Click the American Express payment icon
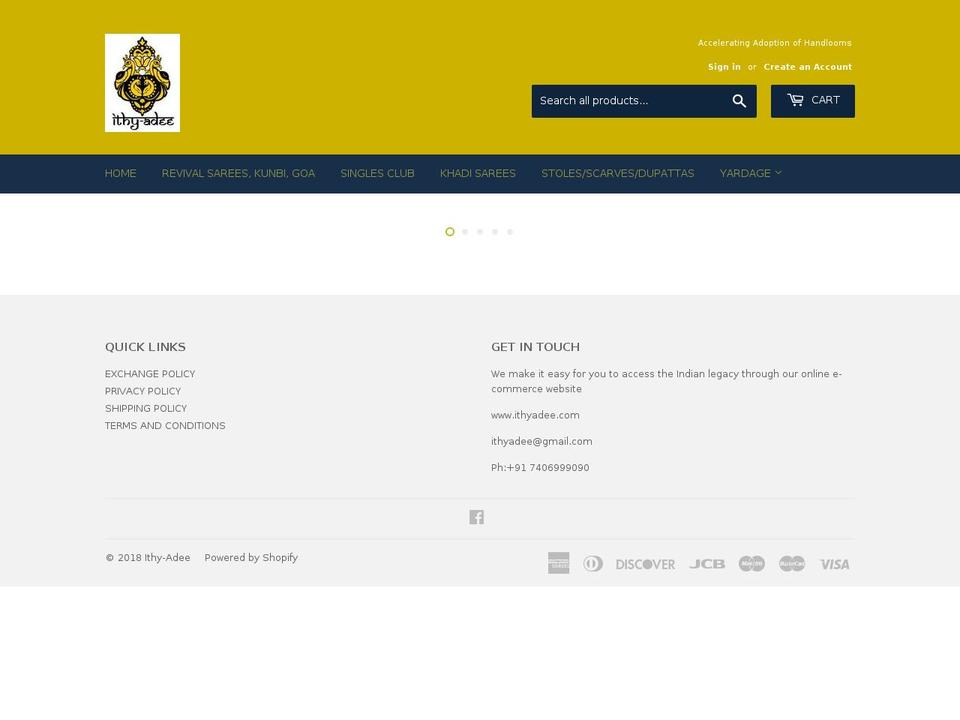 (x=558, y=563)
